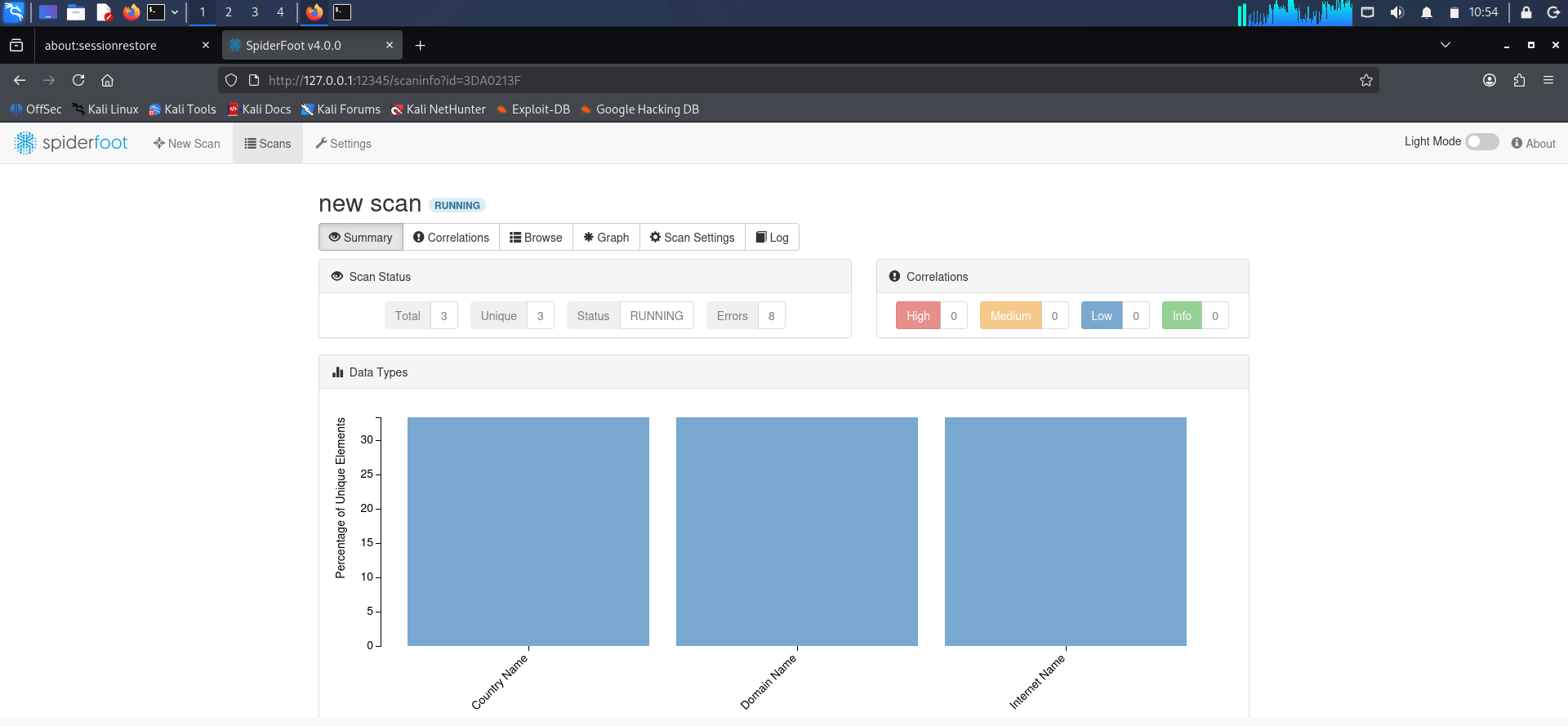Open the Kali Linux bookmark

click(x=105, y=109)
